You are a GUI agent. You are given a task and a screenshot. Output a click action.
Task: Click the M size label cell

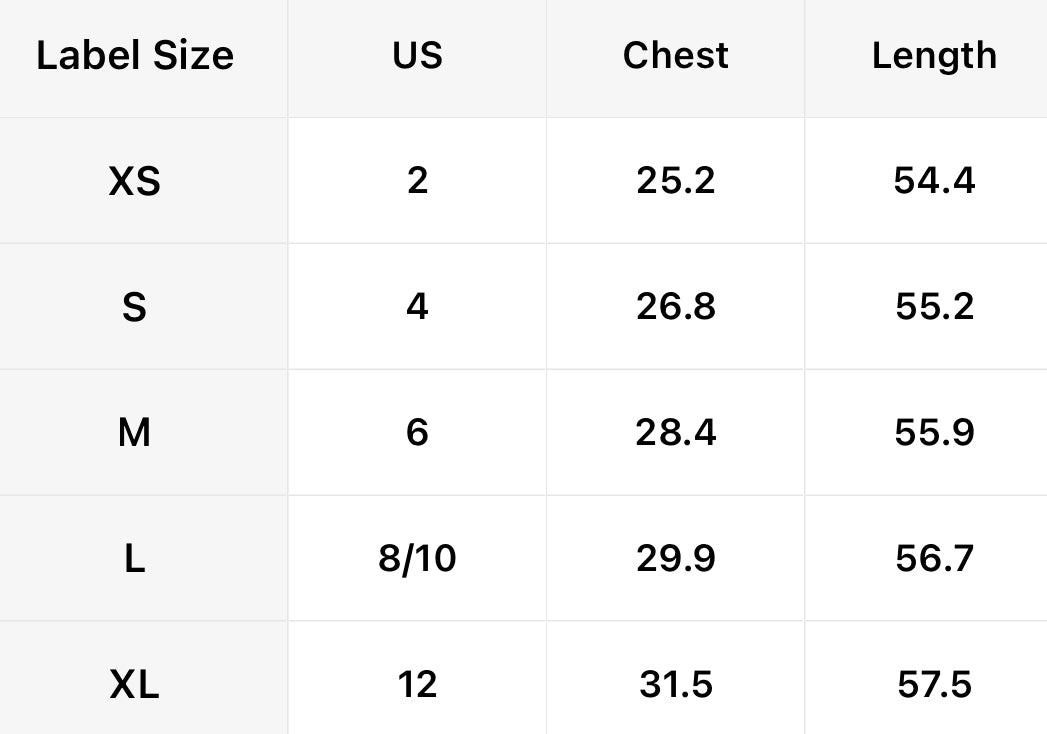(x=135, y=433)
